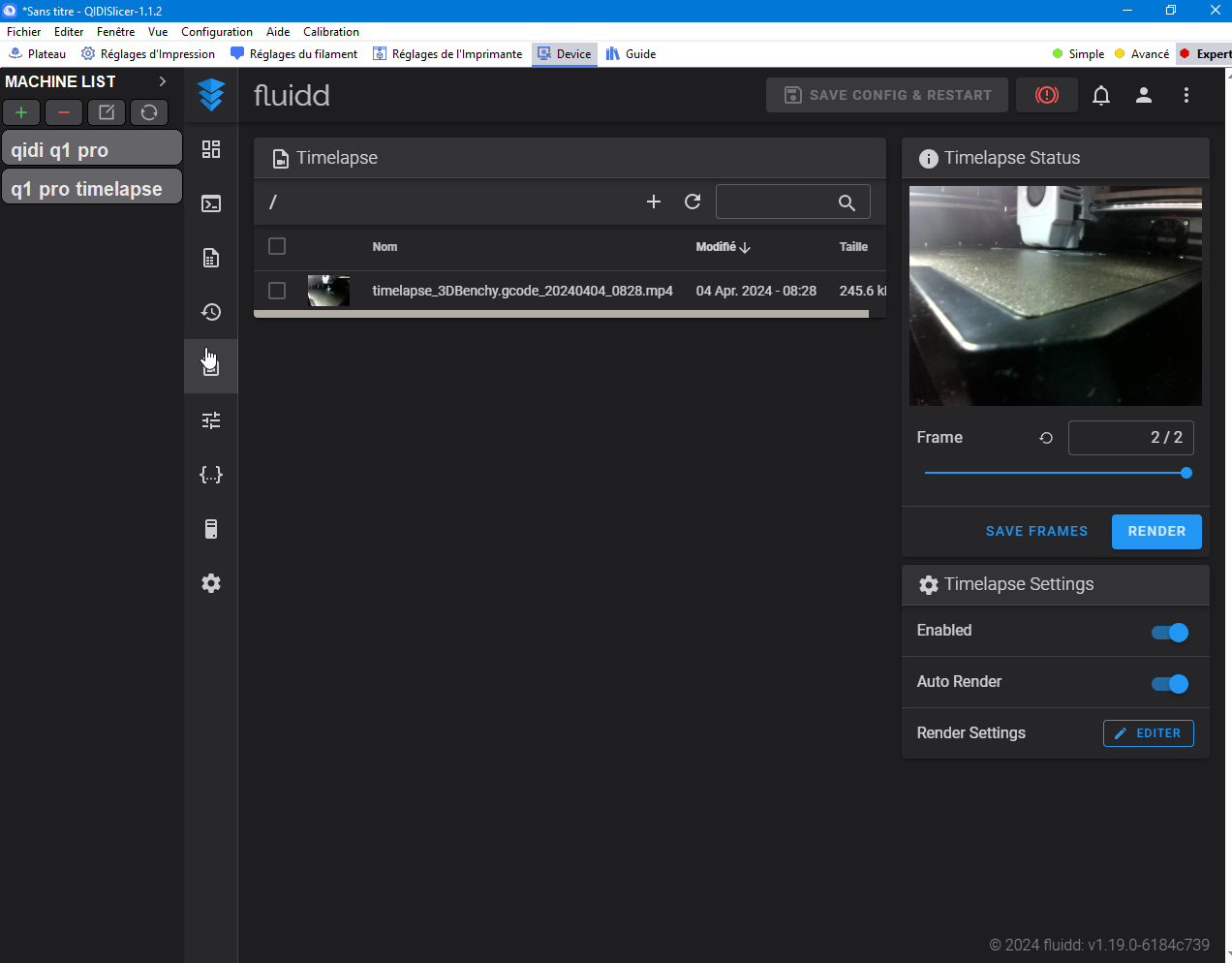Click the Frame number input field
The image size is (1232, 963).
tap(1131, 438)
